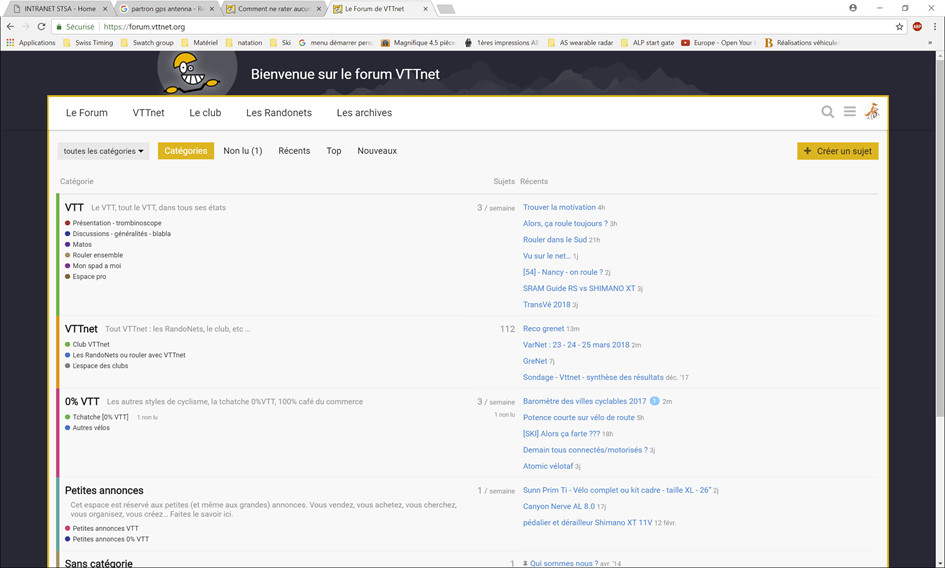Click the user avatar icon
This screenshot has height=568, width=945.
872,112
